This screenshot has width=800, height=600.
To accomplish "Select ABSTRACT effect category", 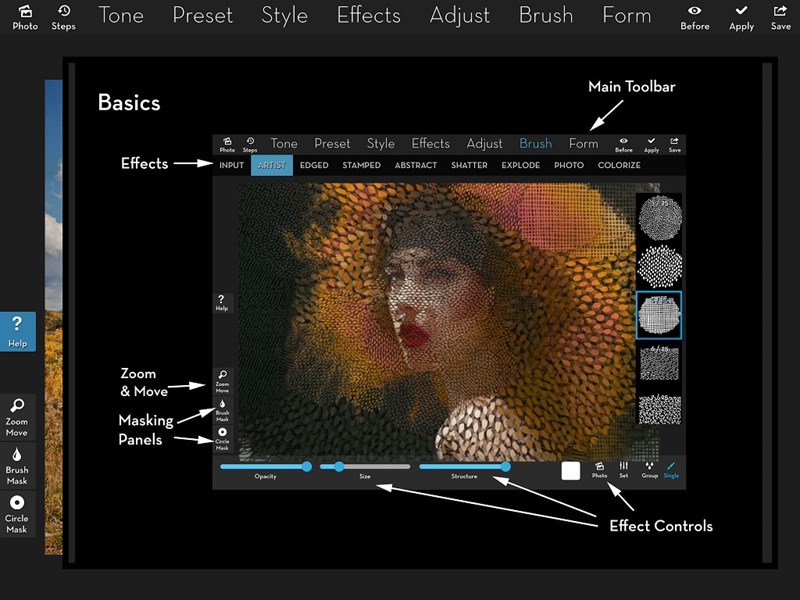I will [416, 165].
